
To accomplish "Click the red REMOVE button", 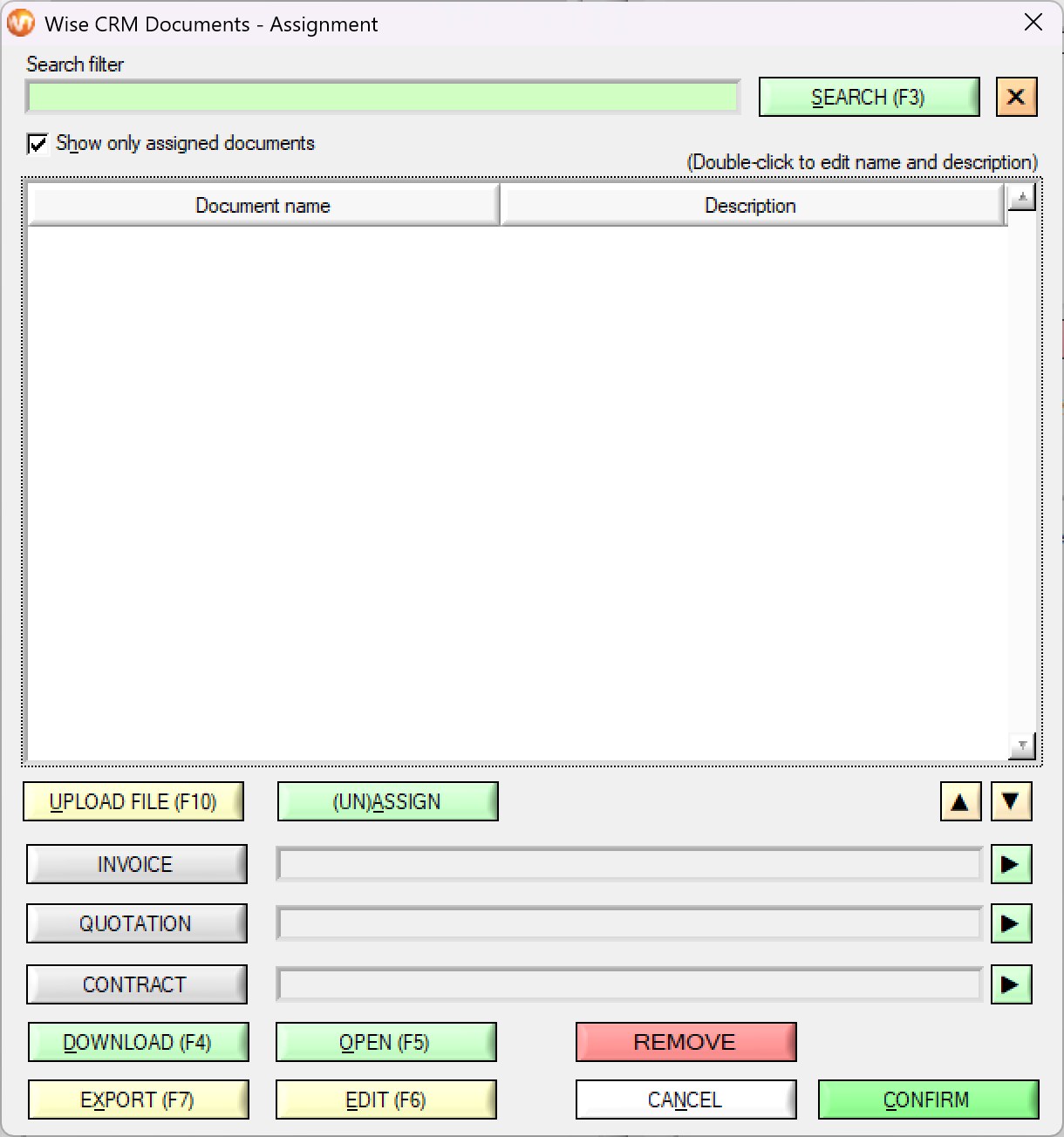I will pyautogui.click(x=685, y=1042).
